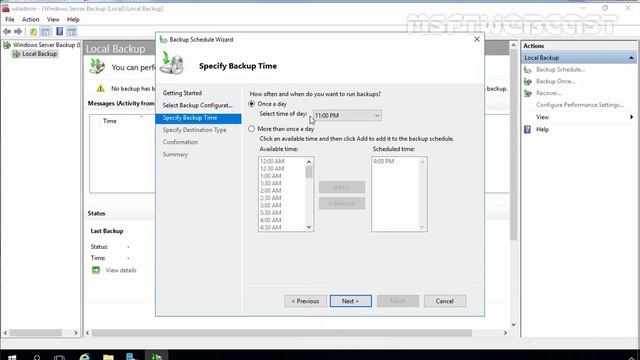Screen dimensions: 640x360
Task: Click the Available time list scroll up arrow
Action: [x=309, y=162]
